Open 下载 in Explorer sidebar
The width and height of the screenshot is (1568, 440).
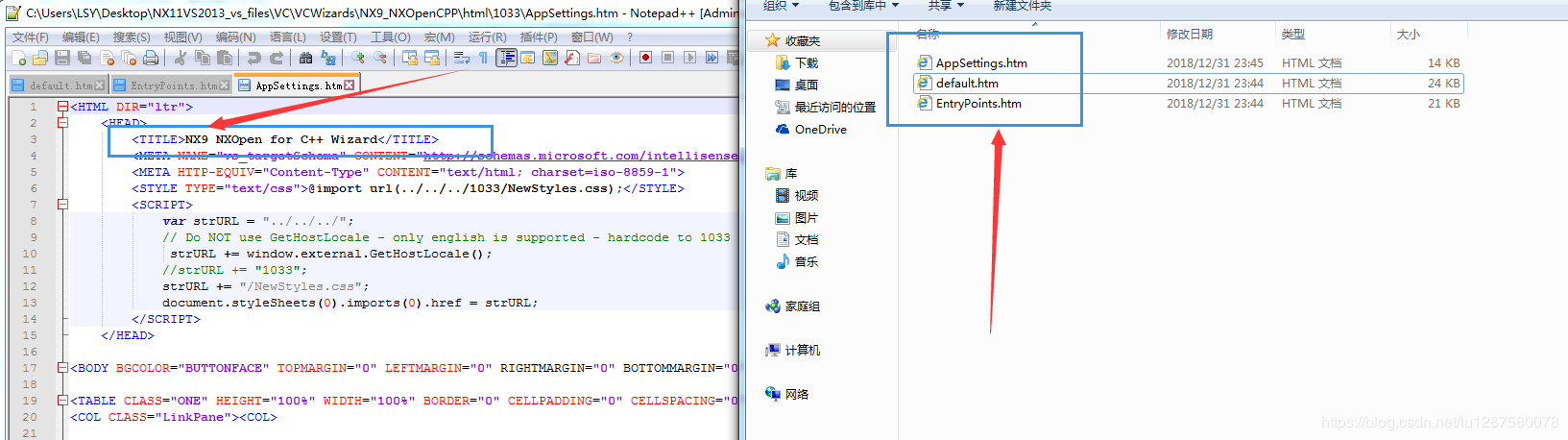pos(797,62)
